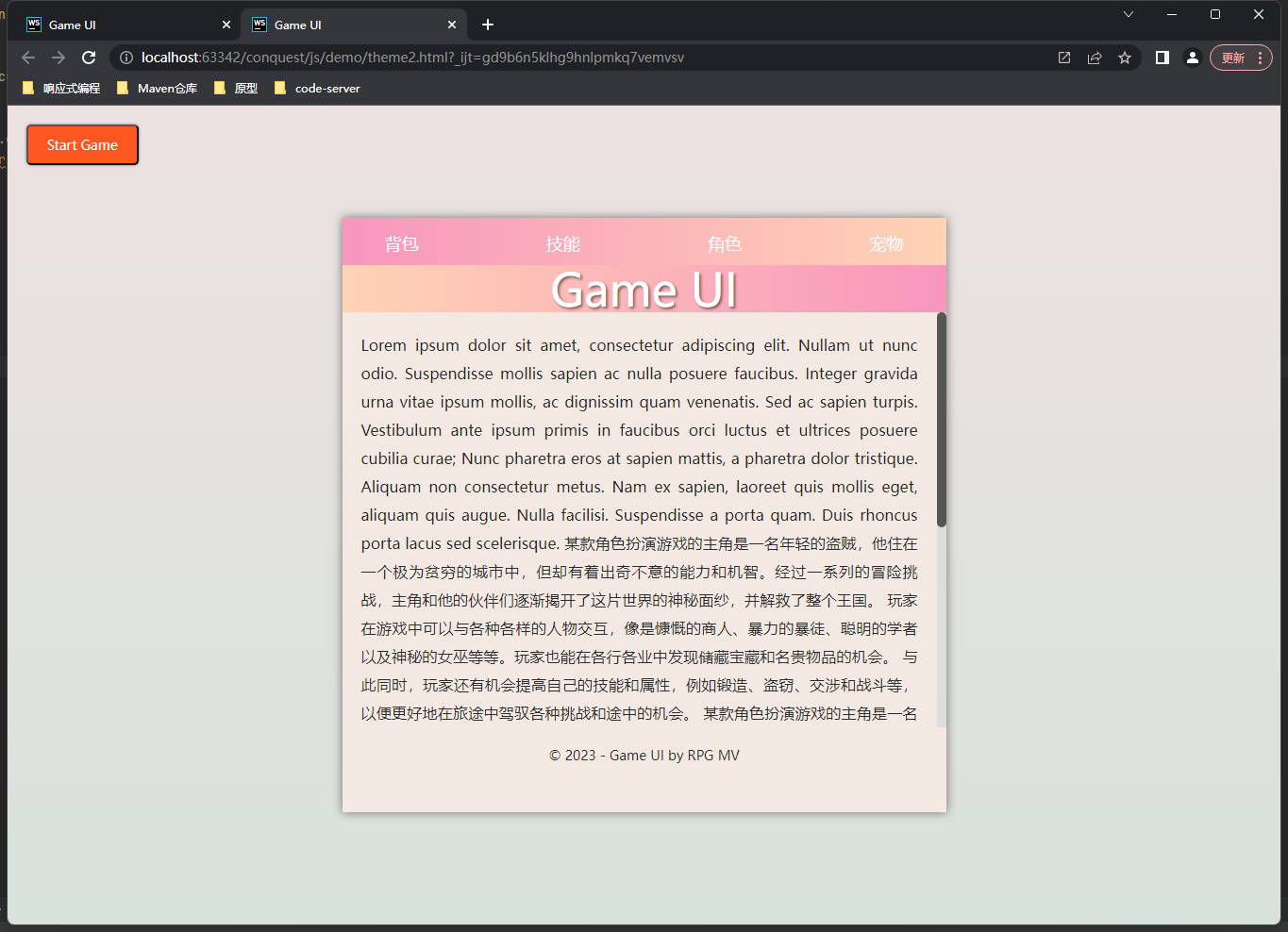This screenshot has height=932, width=1288.
Task: Toggle the browser side panel
Action: click(x=1163, y=58)
